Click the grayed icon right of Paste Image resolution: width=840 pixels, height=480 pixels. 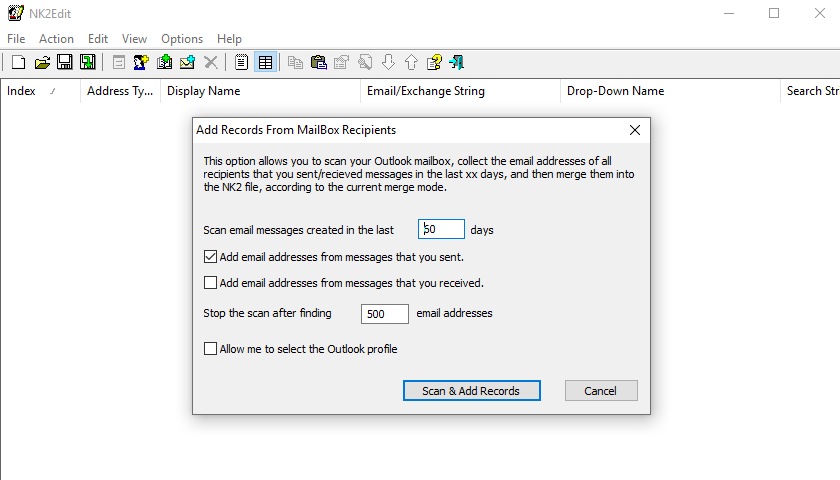[341, 63]
